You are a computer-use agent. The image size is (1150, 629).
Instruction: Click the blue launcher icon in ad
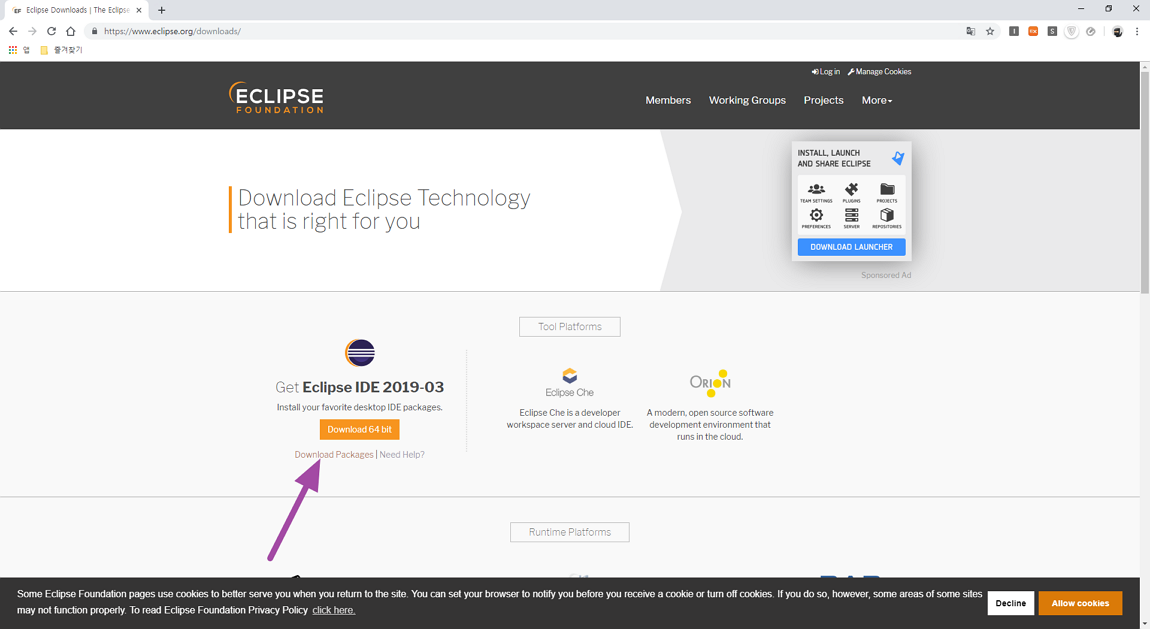pyautogui.click(x=898, y=158)
